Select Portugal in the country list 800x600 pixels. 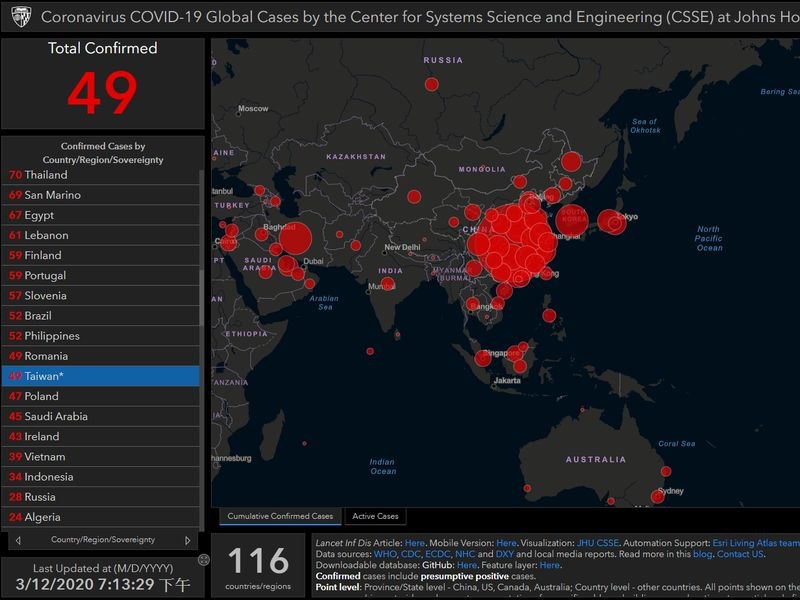coord(101,276)
